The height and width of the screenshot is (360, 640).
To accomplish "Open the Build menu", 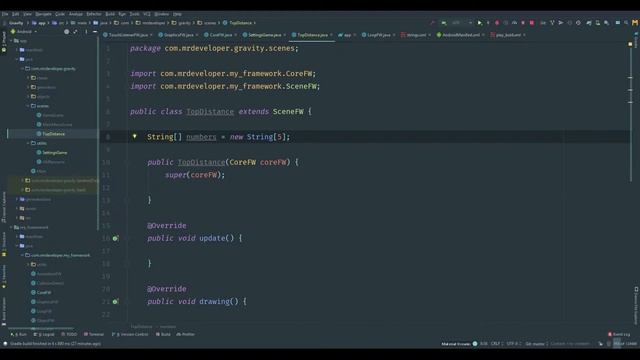I will tap(110, 14).
